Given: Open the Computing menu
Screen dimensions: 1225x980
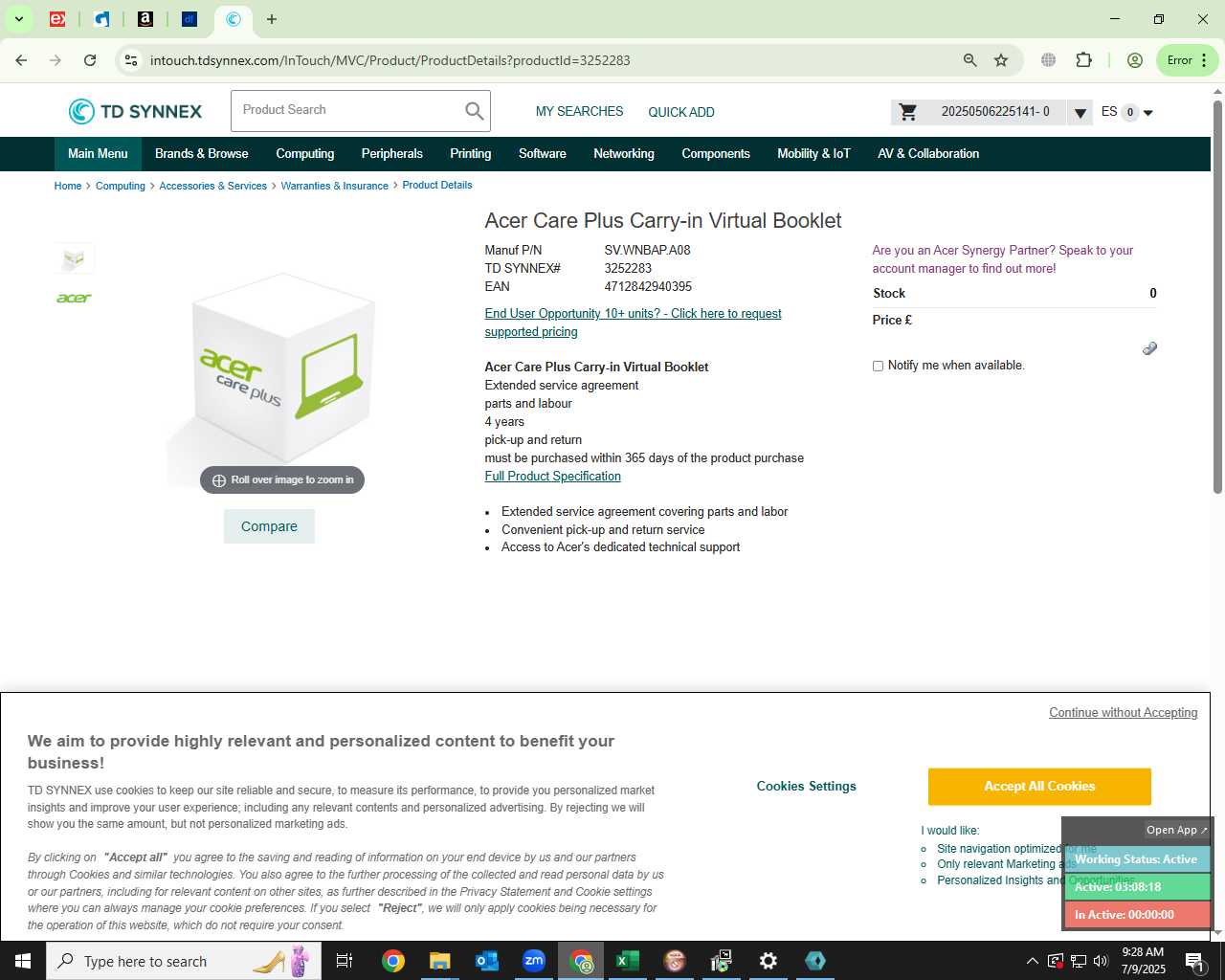Looking at the screenshot, I should [305, 154].
